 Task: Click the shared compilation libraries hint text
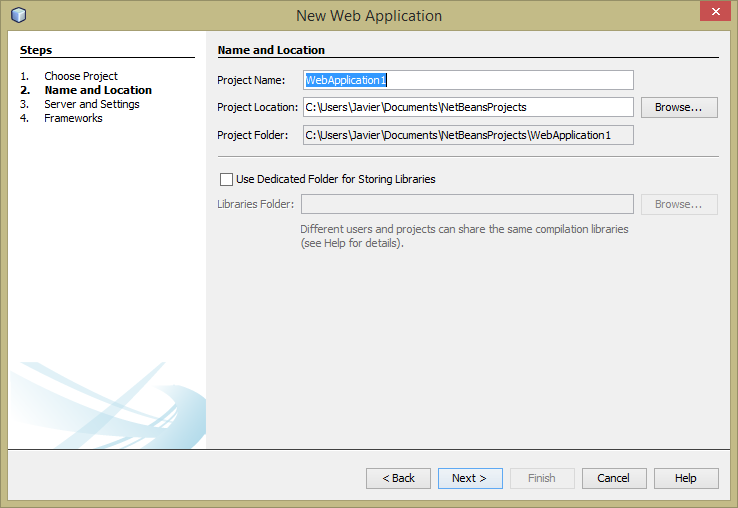pos(464,236)
